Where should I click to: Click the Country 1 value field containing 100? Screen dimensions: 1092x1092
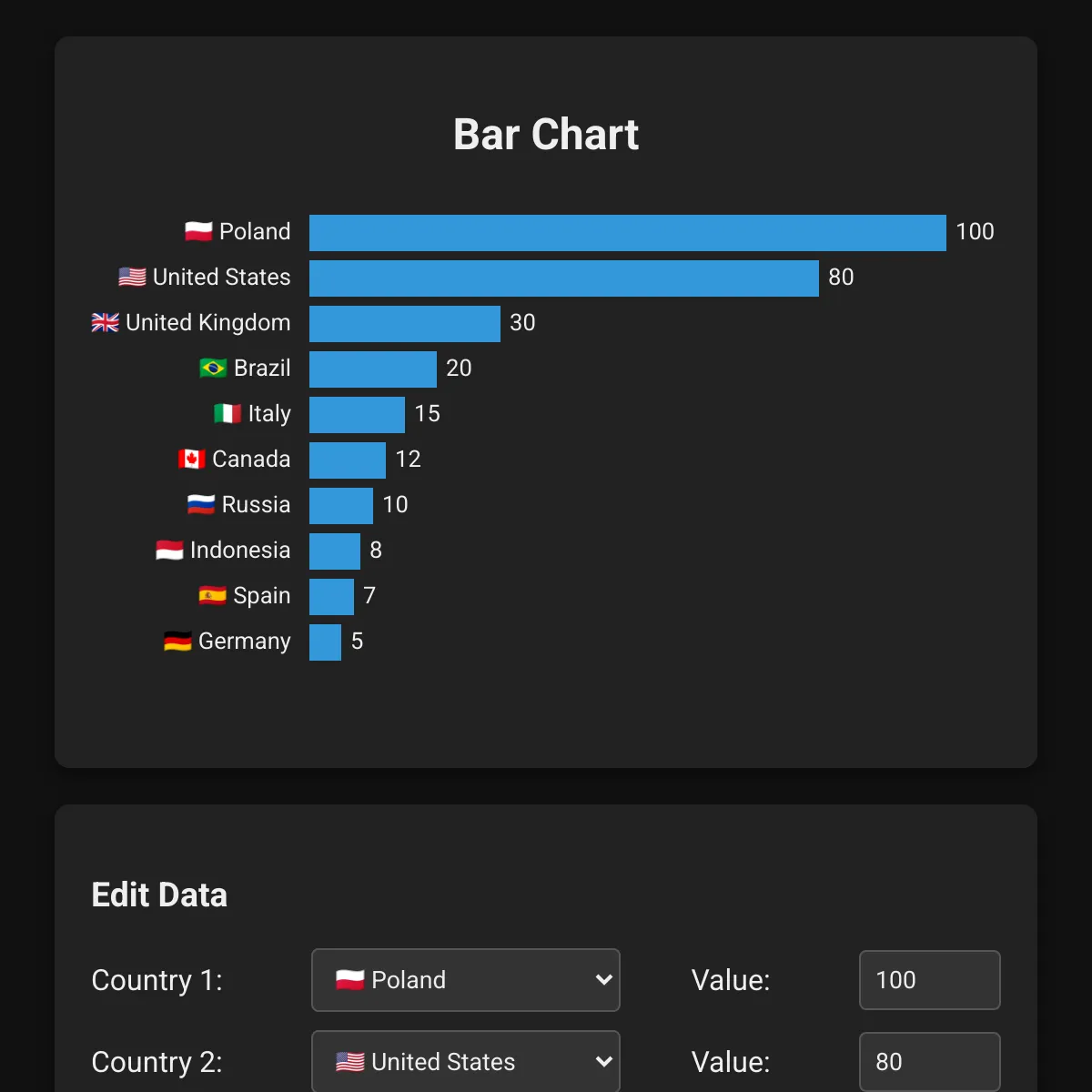(929, 980)
